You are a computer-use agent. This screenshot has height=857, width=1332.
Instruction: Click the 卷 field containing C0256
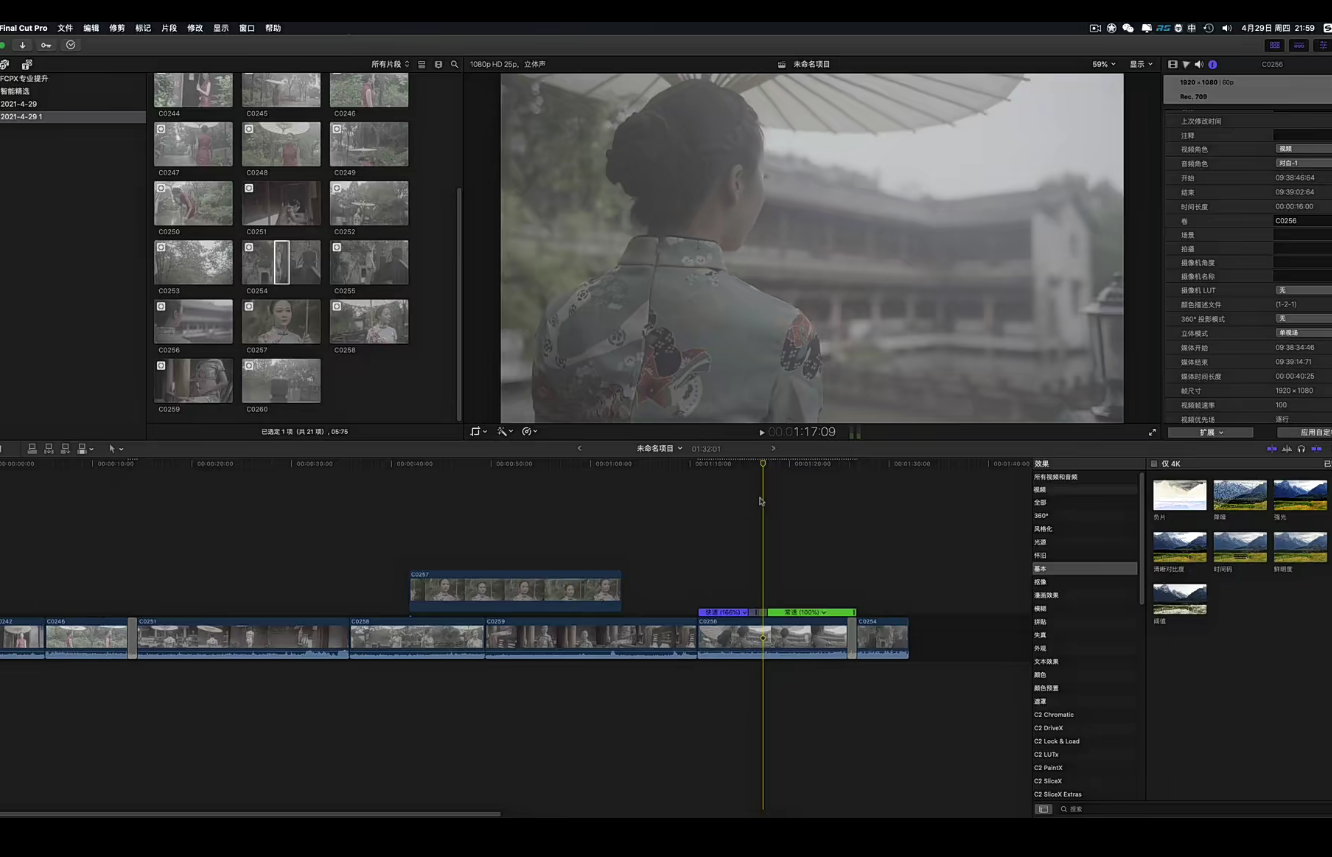click(x=1303, y=221)
